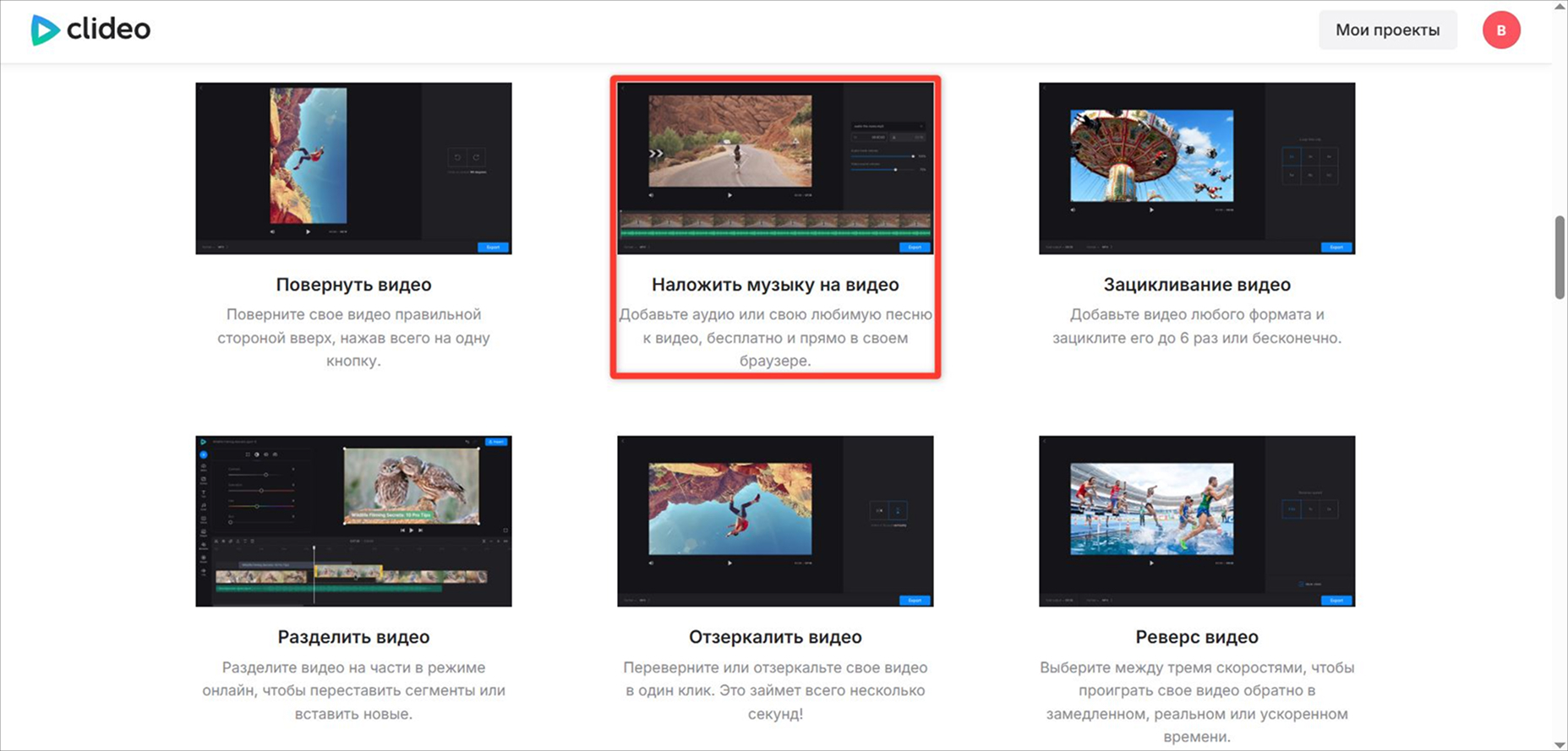Click the scrollbar up arrow

pyautogui.click(x=1560, y=7)
